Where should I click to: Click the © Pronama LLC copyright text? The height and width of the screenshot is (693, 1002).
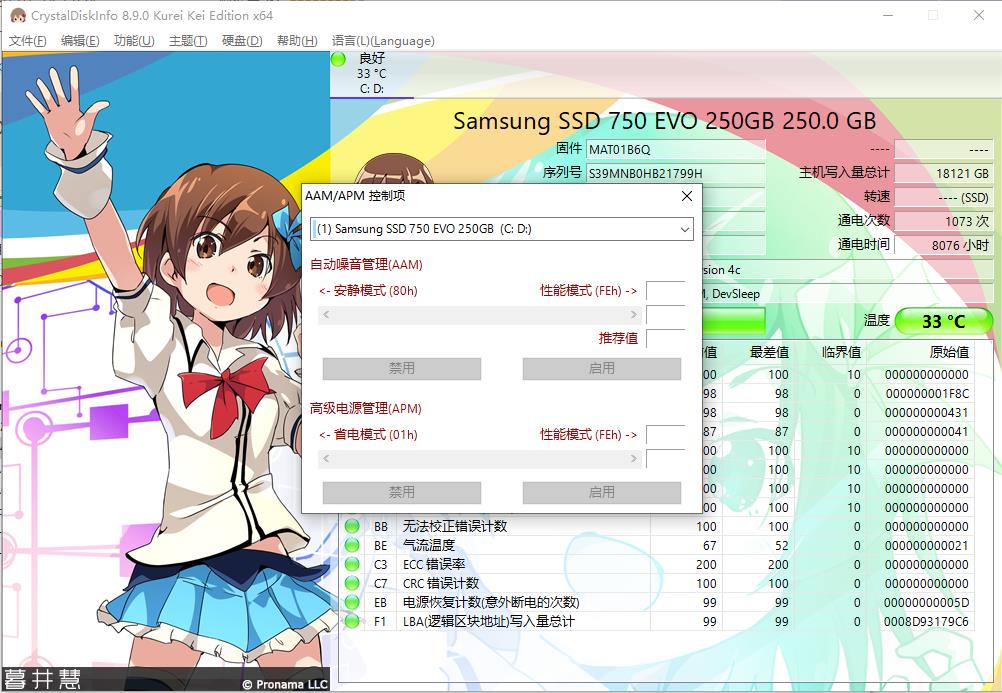click(x=285, y=684)
